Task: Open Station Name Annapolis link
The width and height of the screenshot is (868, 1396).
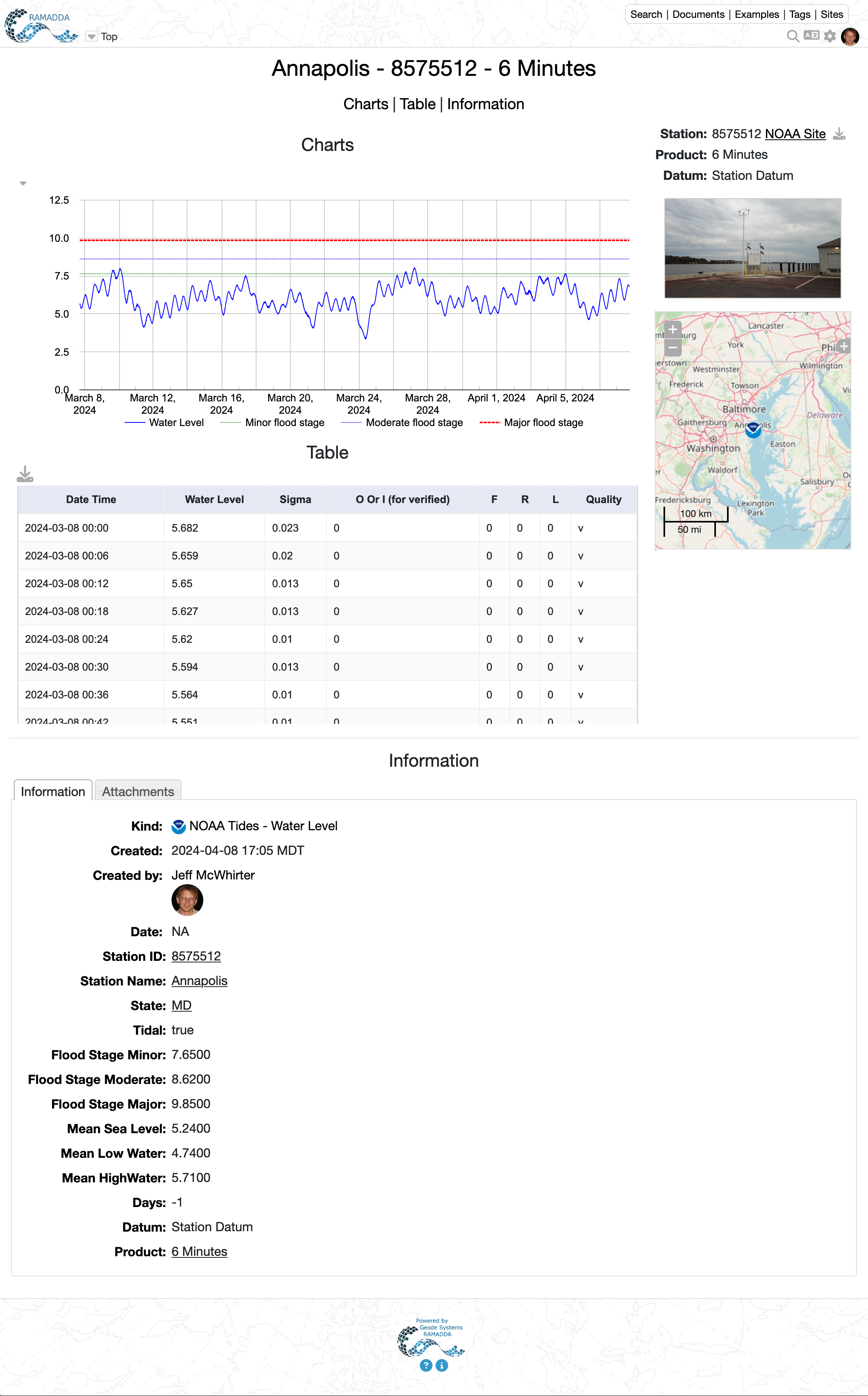Action: [199, 981]
